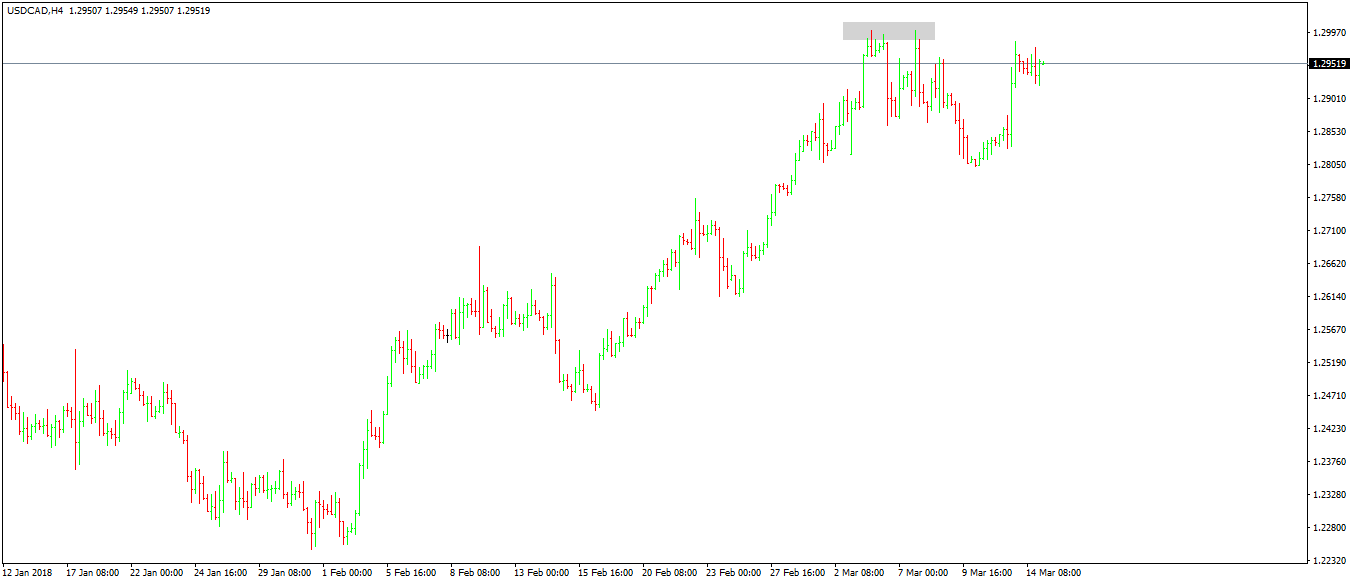Click the 1.24710 price axis label
Viewport: 1350px width, 584px height.
1329,395
